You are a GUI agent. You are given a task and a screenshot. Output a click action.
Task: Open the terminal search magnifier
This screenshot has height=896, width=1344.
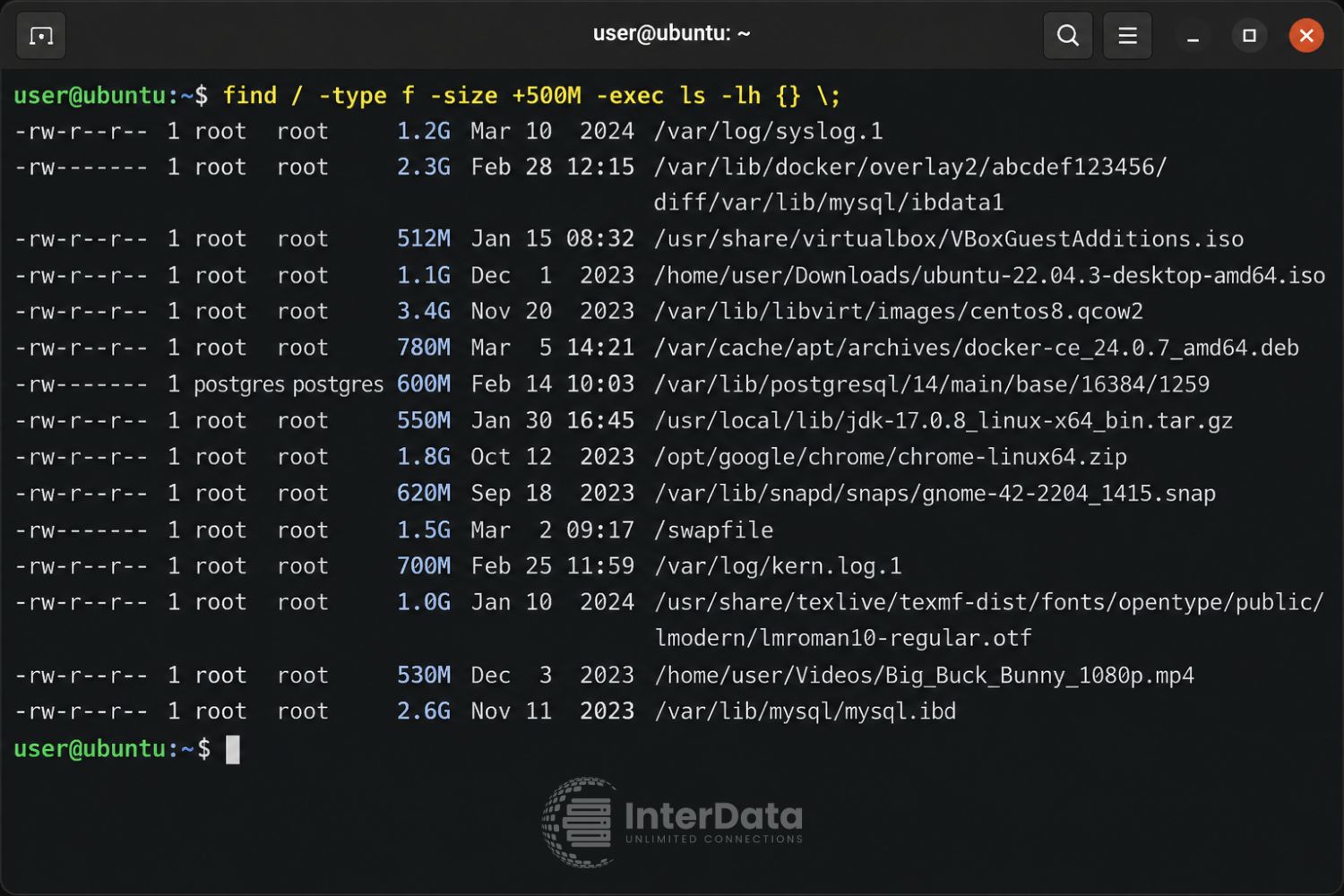(x=1067, y=36)
